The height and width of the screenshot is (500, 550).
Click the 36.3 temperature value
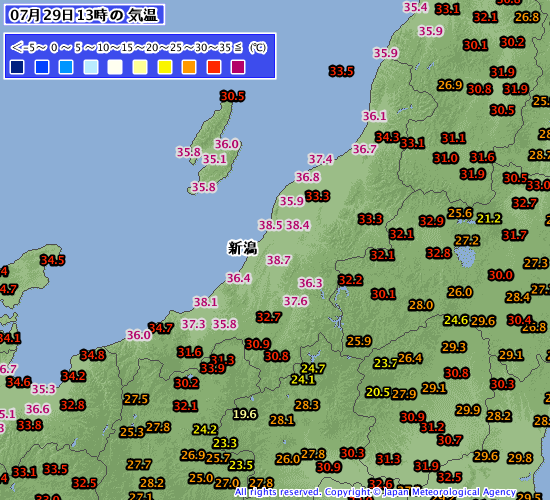coord(310,283)
